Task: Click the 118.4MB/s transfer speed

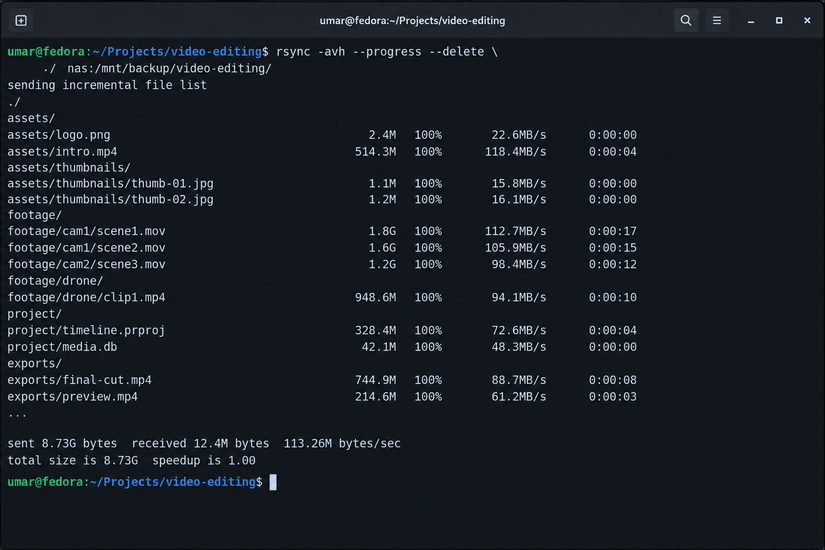Action: click(516, 152)
